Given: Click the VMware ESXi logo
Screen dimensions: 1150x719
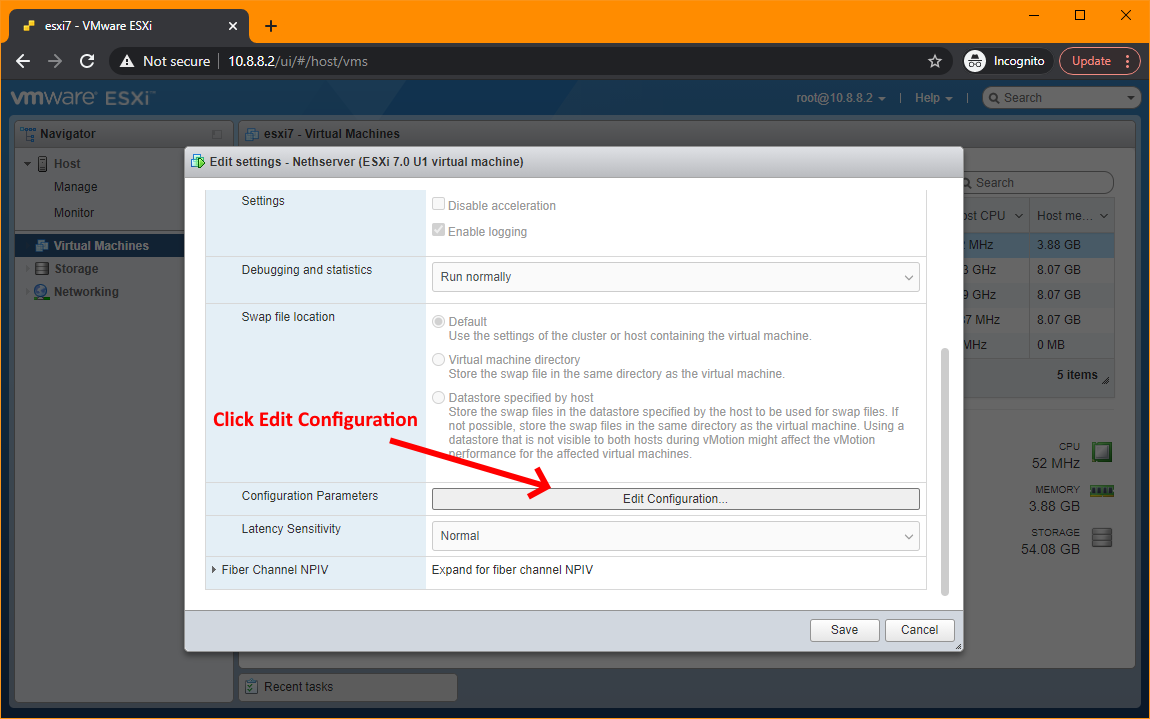Looking at the screenshot, I should tap(82, 98).
